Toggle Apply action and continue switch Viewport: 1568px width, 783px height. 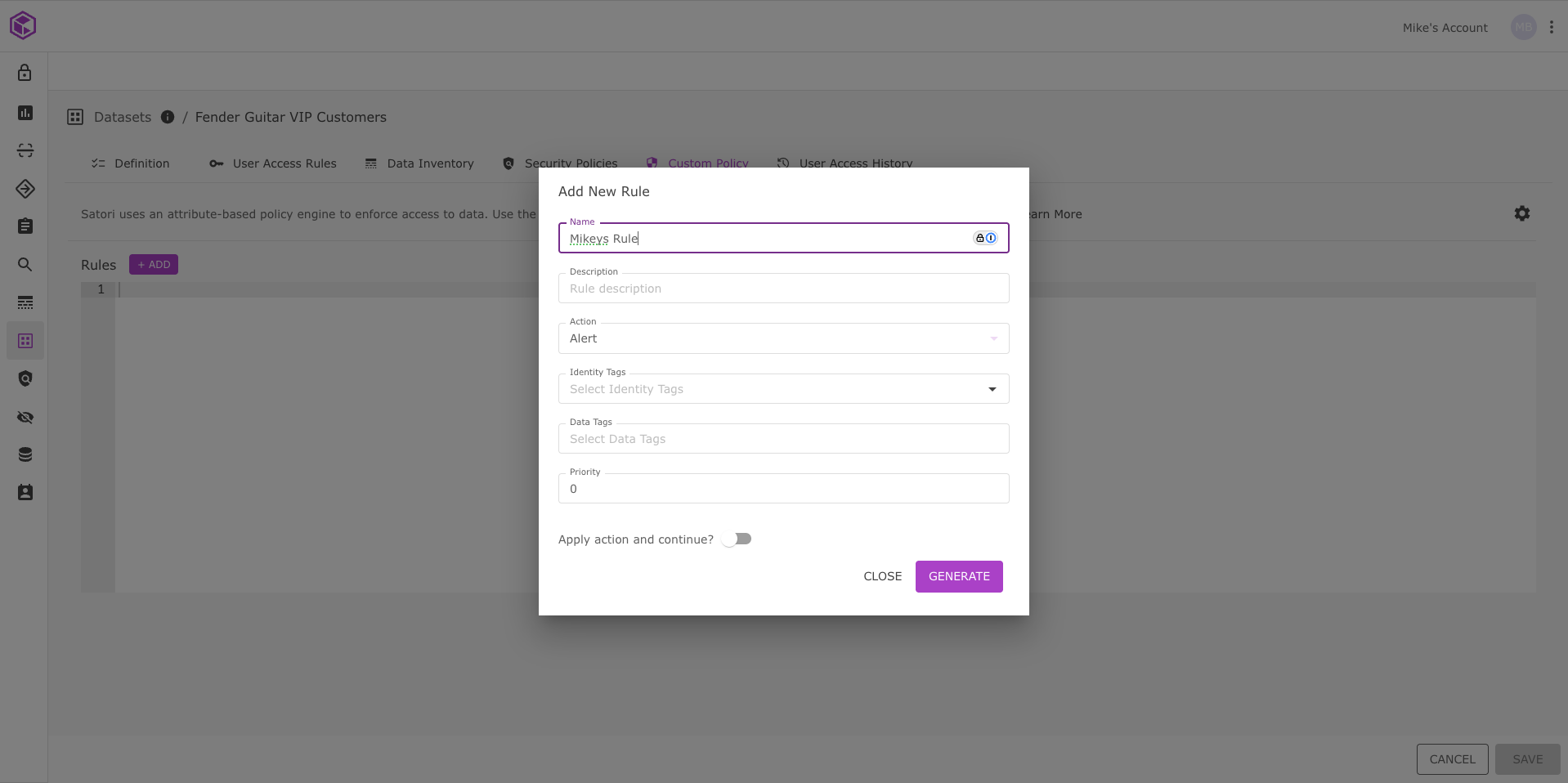click(x=737, y=539)
